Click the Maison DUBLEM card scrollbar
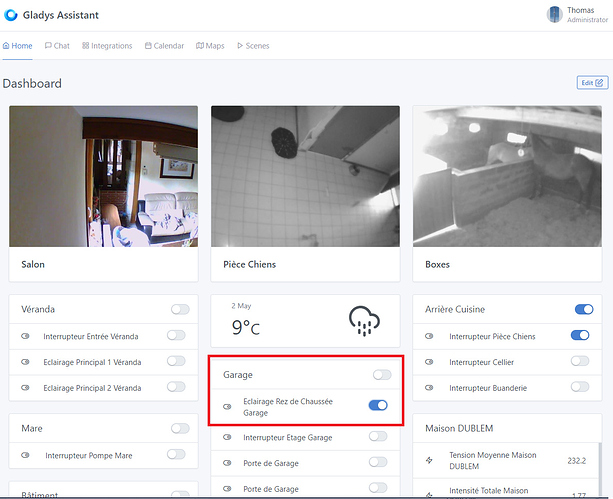This screenshot has width=613, height=499. tap(600, 469)
